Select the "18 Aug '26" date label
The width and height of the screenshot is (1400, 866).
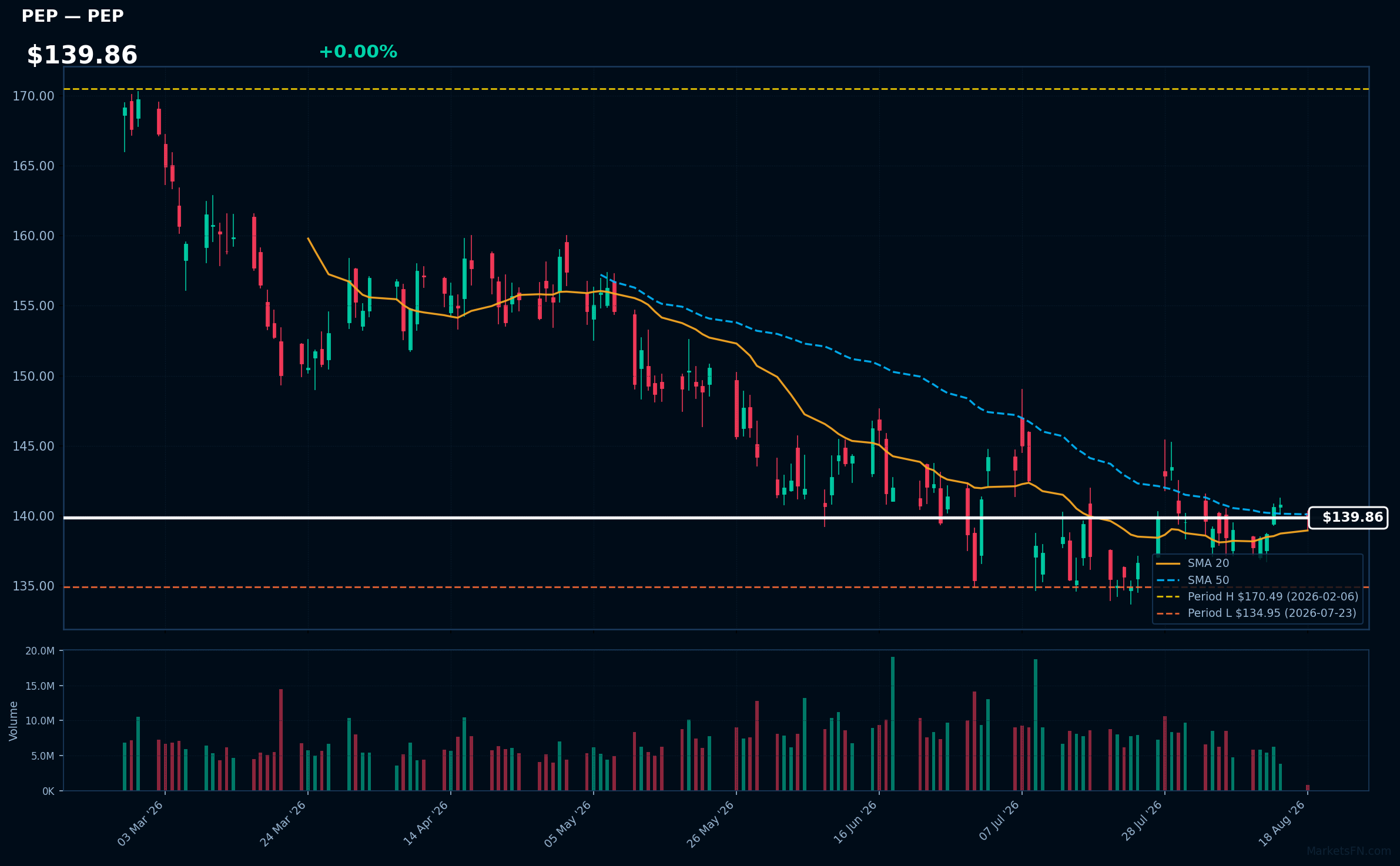tap(1281, 824)
